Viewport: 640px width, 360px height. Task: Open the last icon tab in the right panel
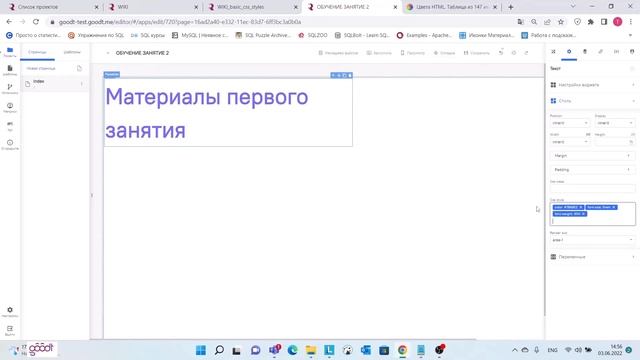click(x=632, y=51)
